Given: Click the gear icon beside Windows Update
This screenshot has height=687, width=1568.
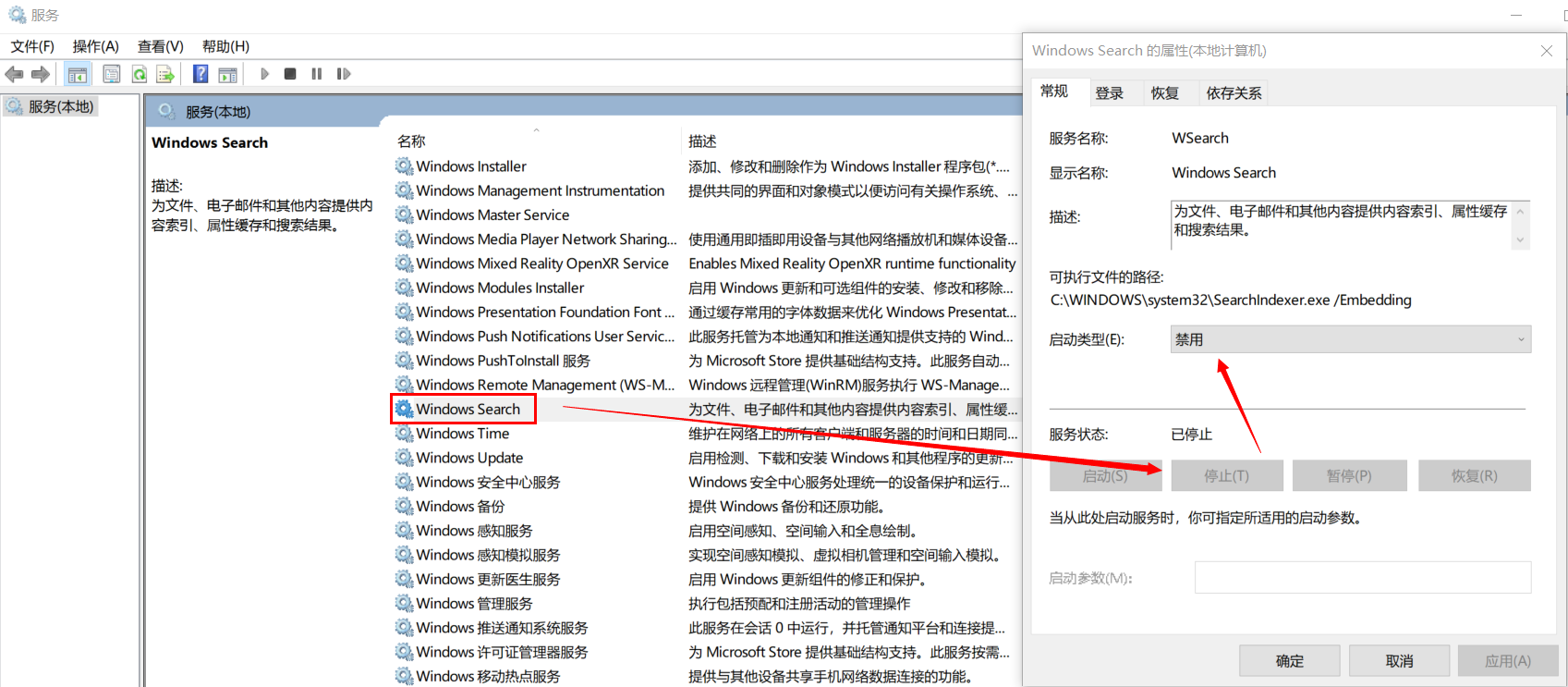Looking at the screenshot, I should click(404, 458).
